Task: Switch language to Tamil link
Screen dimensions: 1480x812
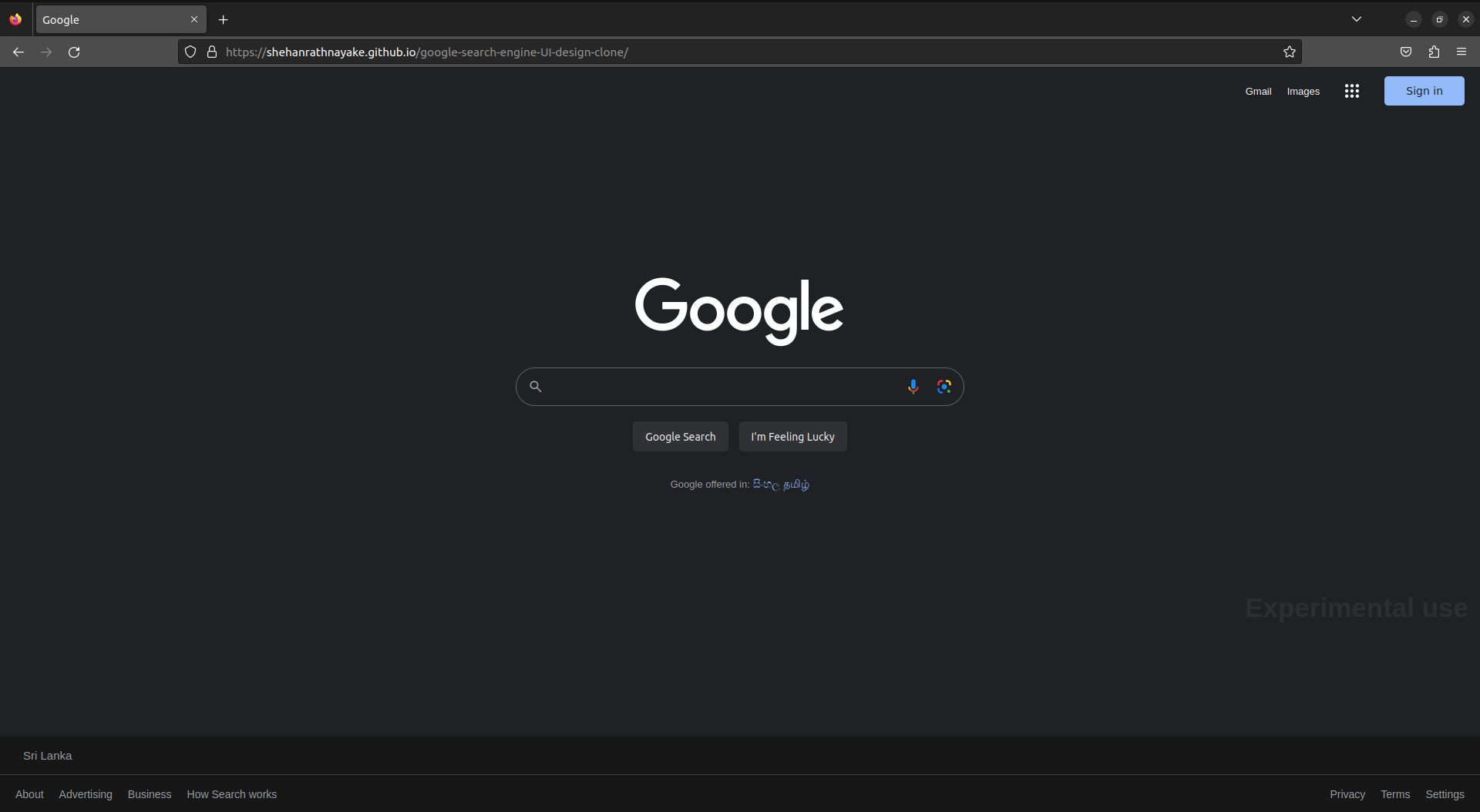Action: click(796, 485)
